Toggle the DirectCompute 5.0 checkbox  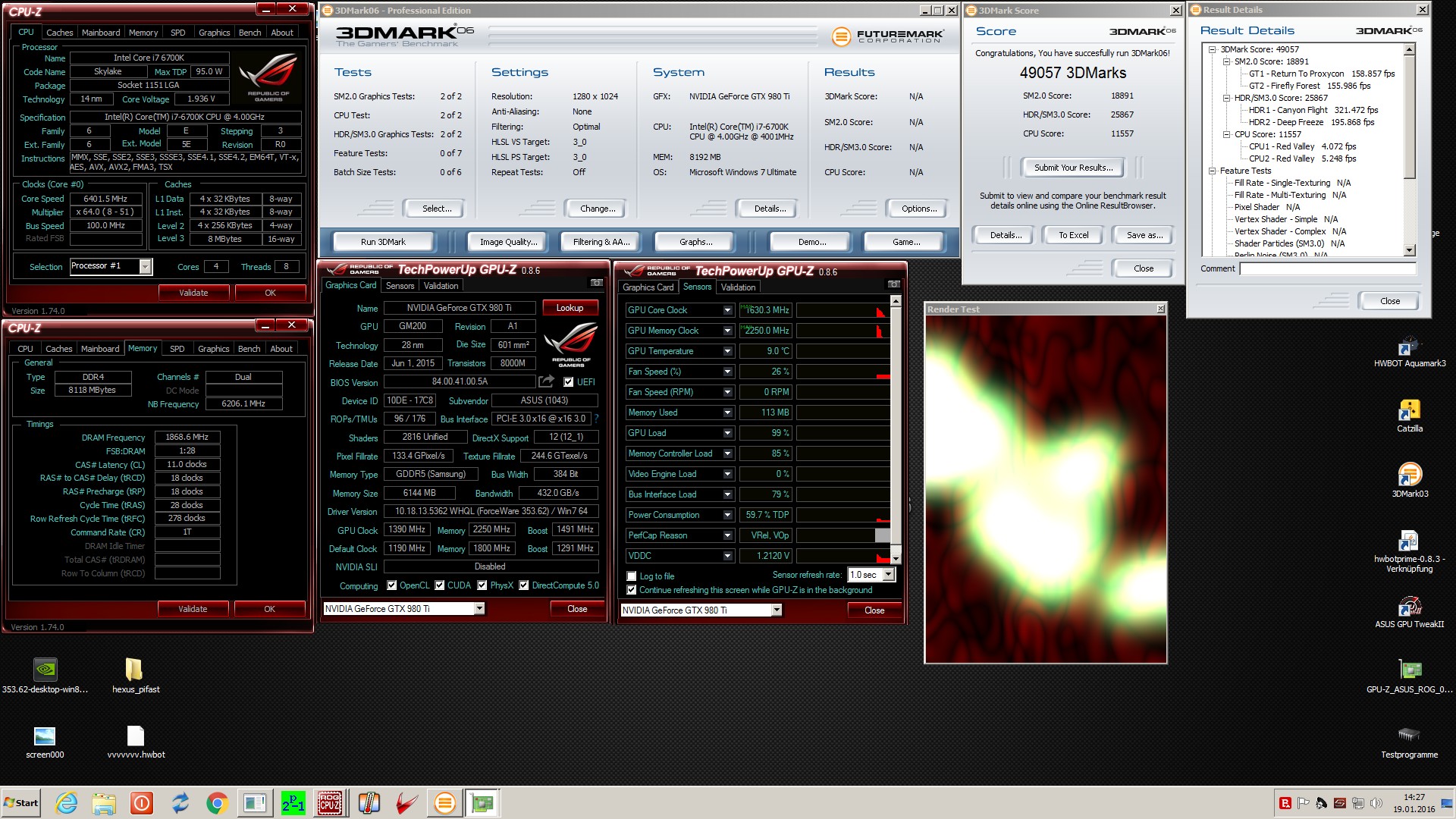coord(523,585)
